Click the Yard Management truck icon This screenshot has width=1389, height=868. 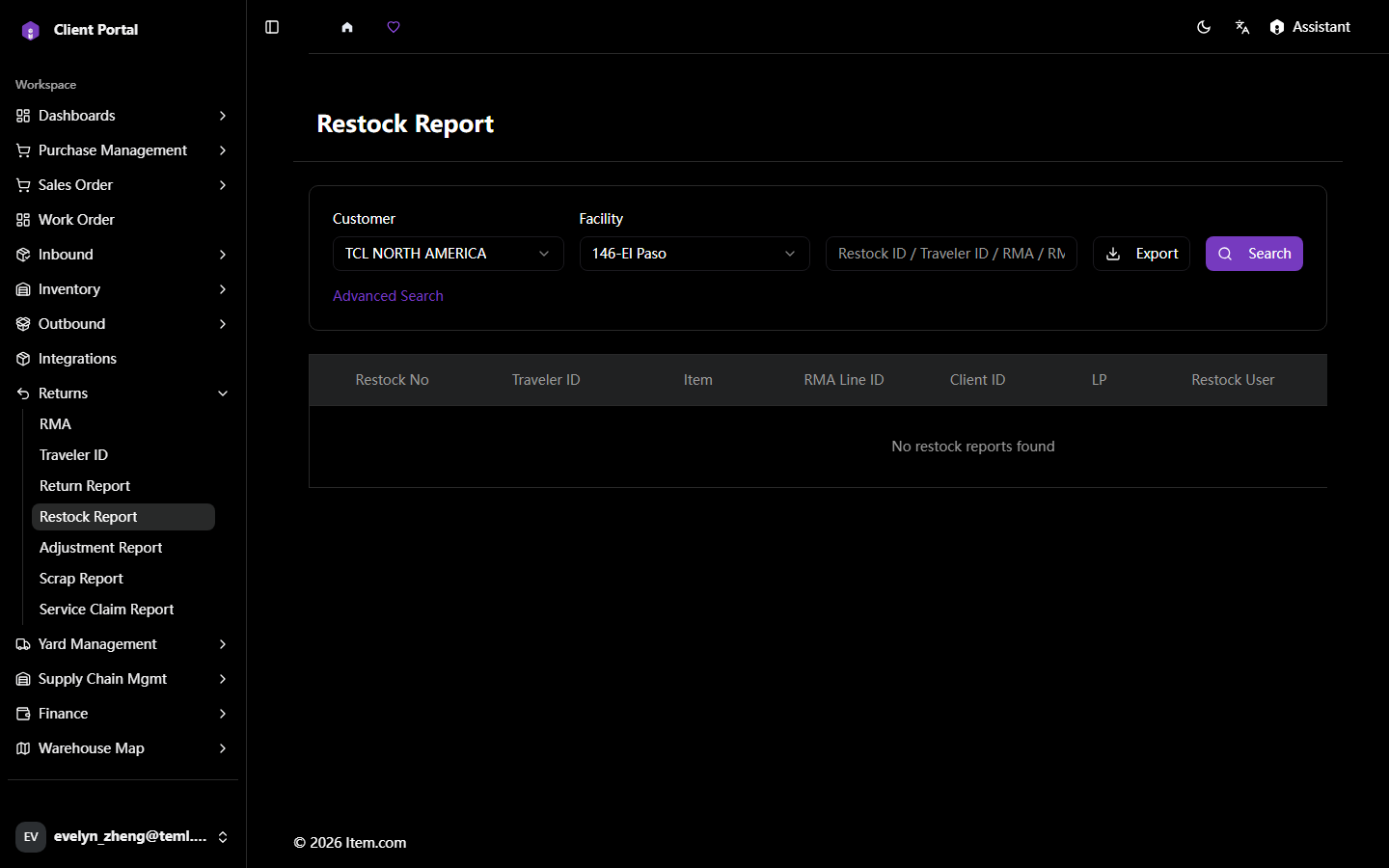pyautogui.click(x=23, y=644)
